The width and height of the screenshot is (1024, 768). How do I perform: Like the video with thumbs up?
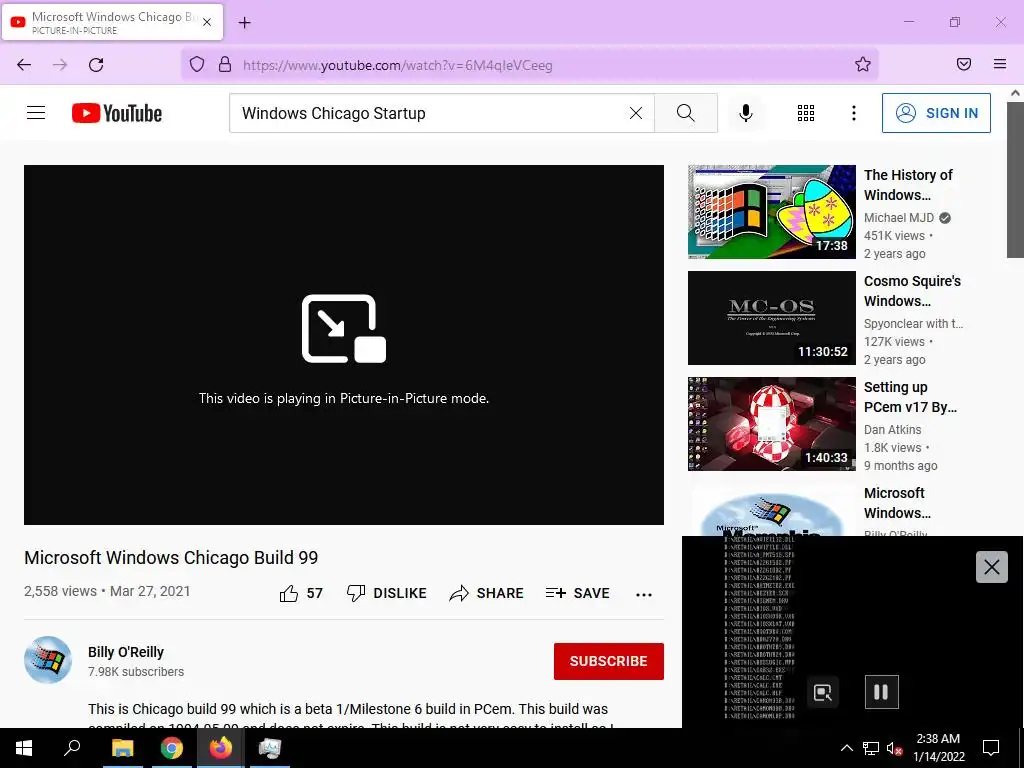click(x=301, y=593)
